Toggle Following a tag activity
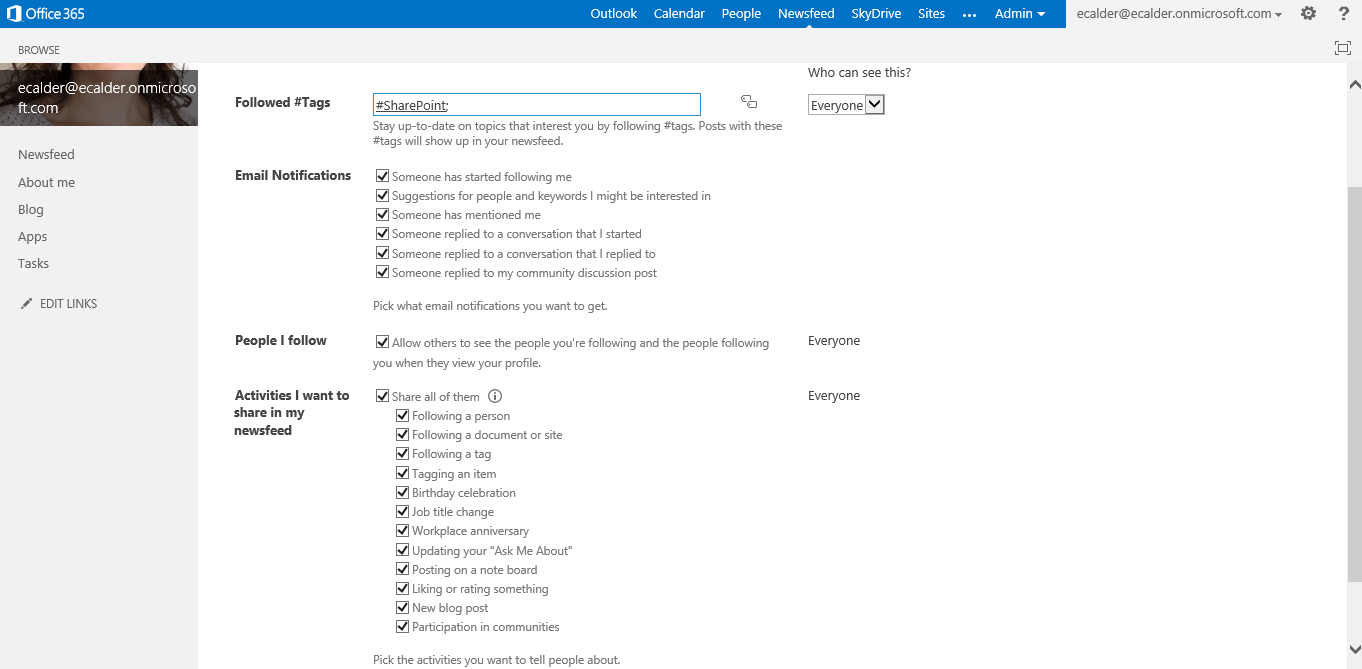This screenshot has width=1362, height=669. pos(403,453)
